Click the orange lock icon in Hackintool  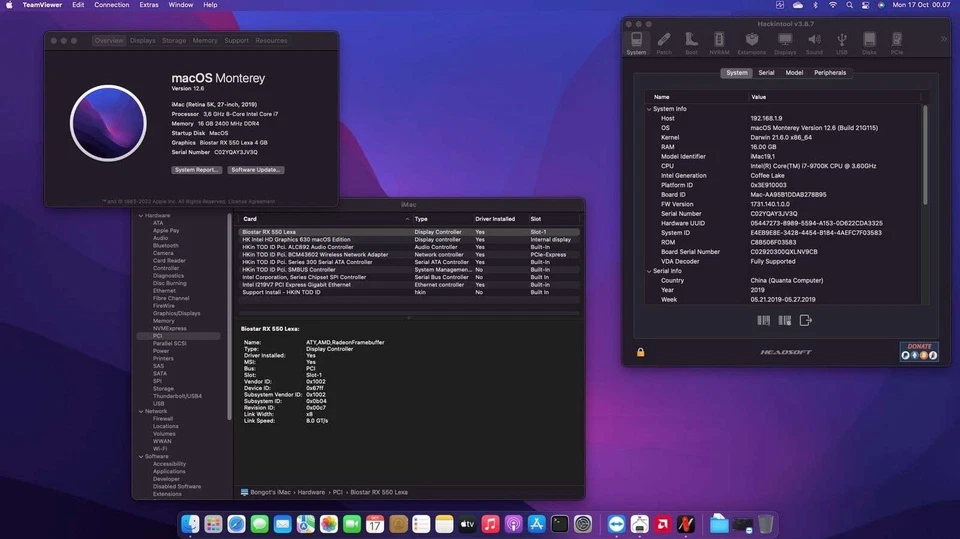point(640,352)
